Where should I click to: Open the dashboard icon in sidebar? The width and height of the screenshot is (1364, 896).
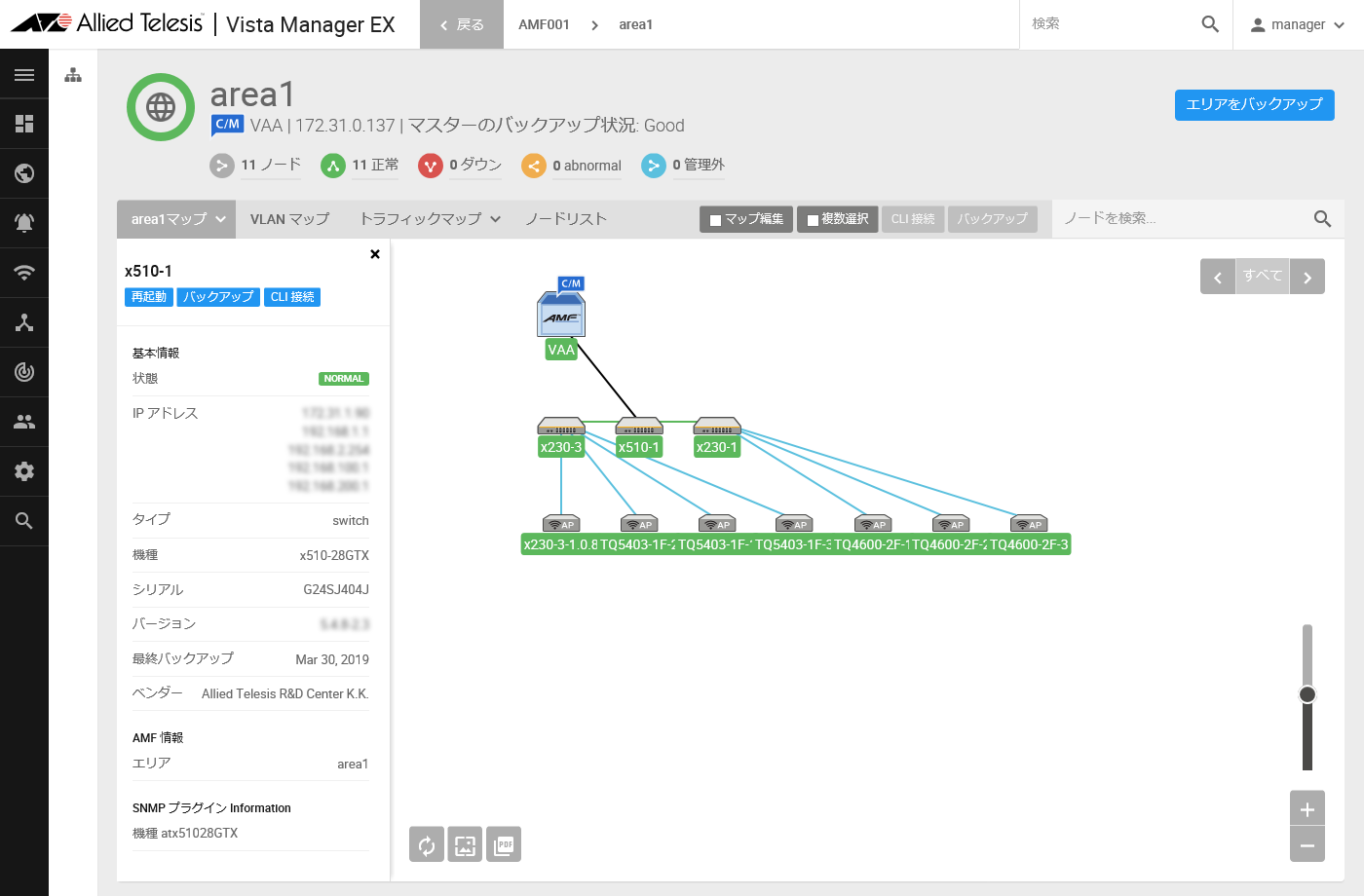click(24, 124)
